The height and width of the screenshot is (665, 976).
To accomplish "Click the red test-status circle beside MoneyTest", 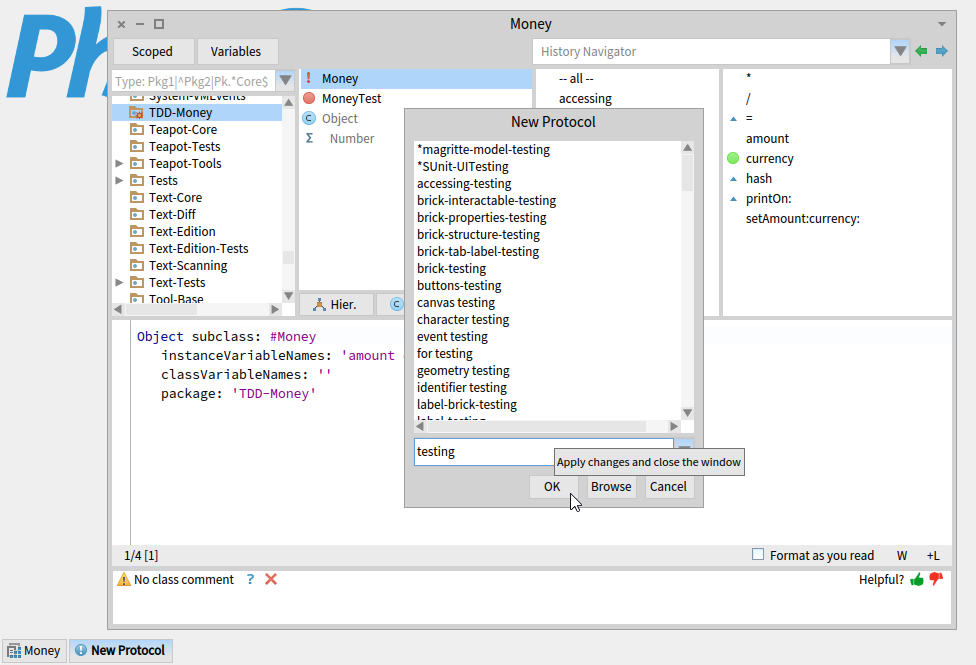I will click(309, 98).
